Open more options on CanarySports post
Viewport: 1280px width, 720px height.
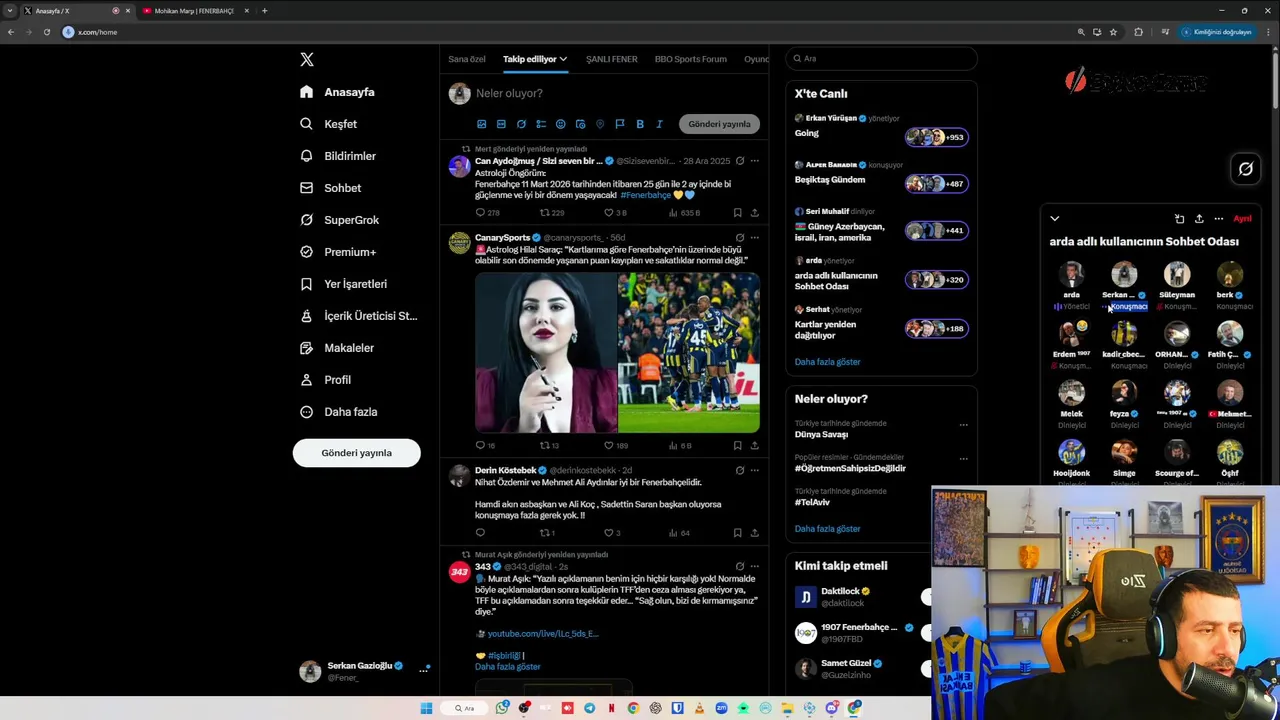tap(754, 238)
